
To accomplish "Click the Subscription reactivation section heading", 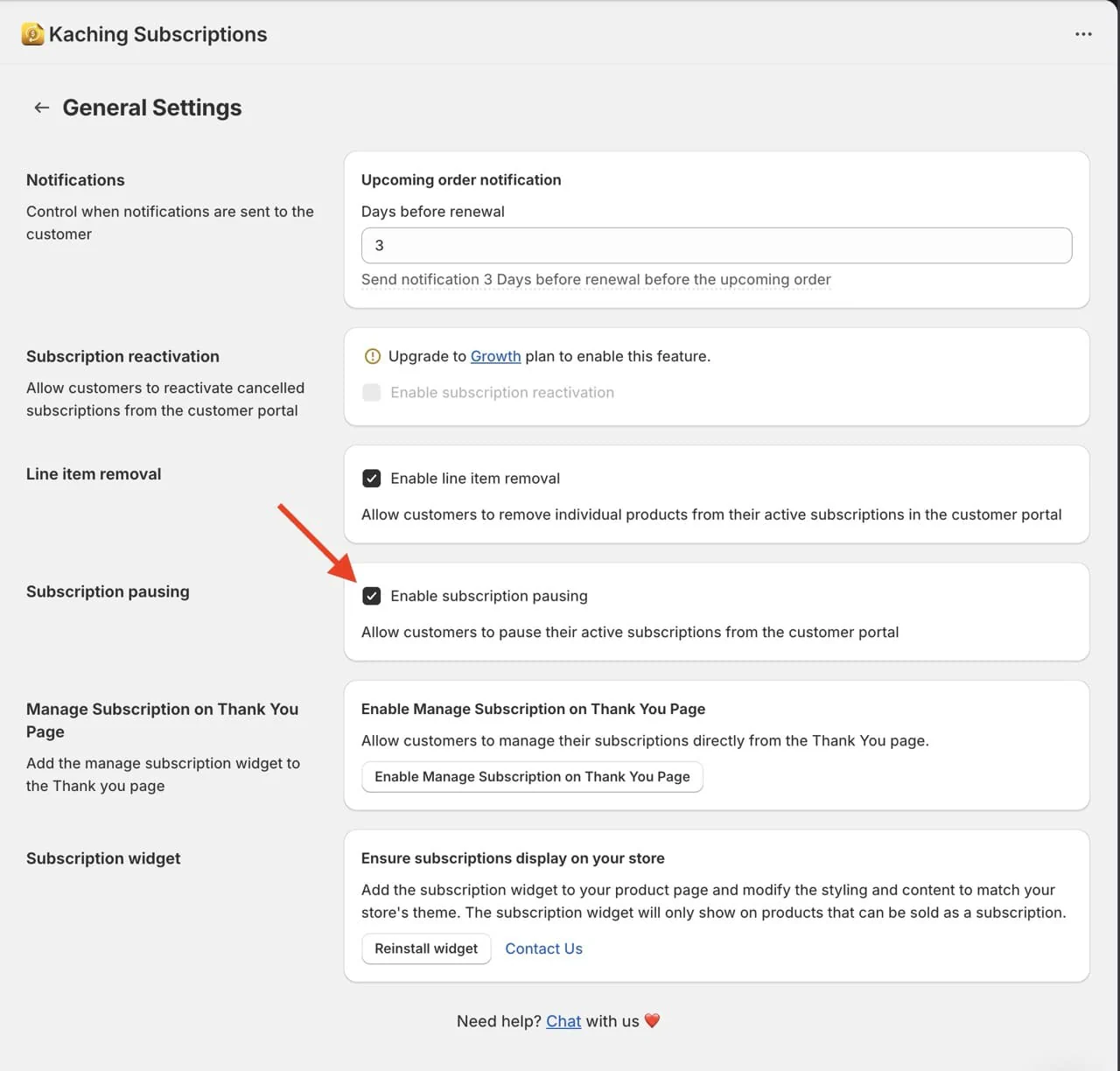I will (x=122, y=356).
